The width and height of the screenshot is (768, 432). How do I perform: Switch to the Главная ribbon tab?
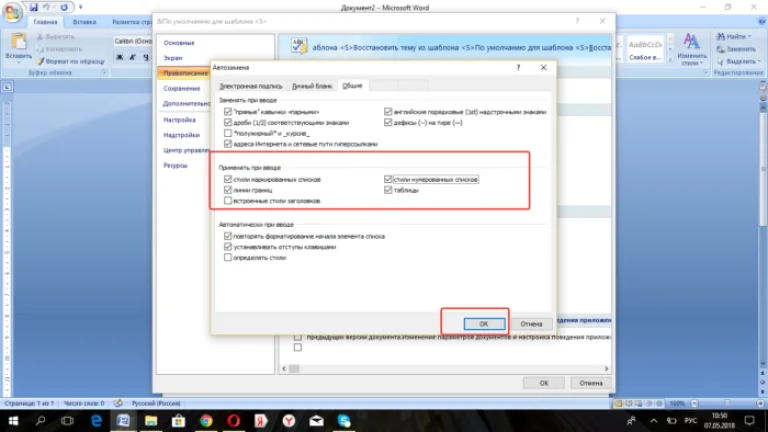pos(45,22)
